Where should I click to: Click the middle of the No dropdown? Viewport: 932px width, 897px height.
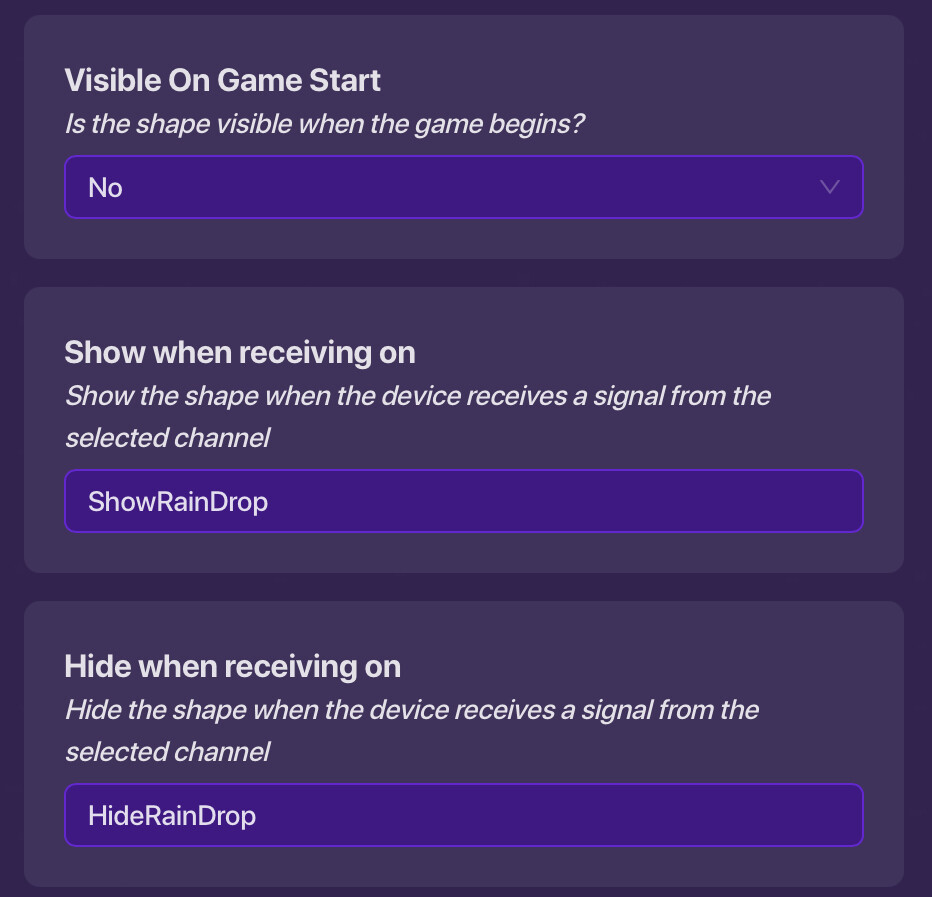point(463,187)
